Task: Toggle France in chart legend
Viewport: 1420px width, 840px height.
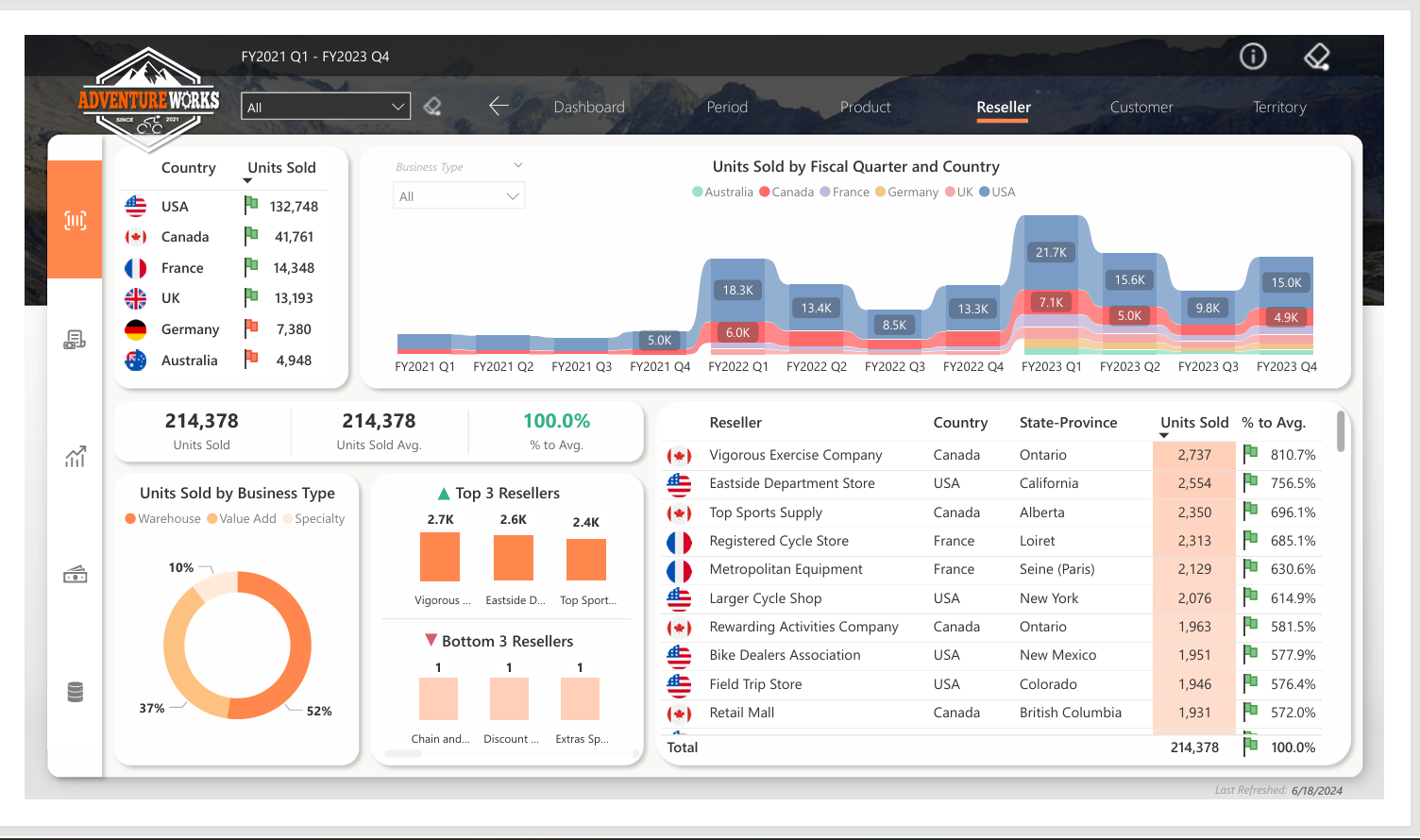Action: coord(845,192)
